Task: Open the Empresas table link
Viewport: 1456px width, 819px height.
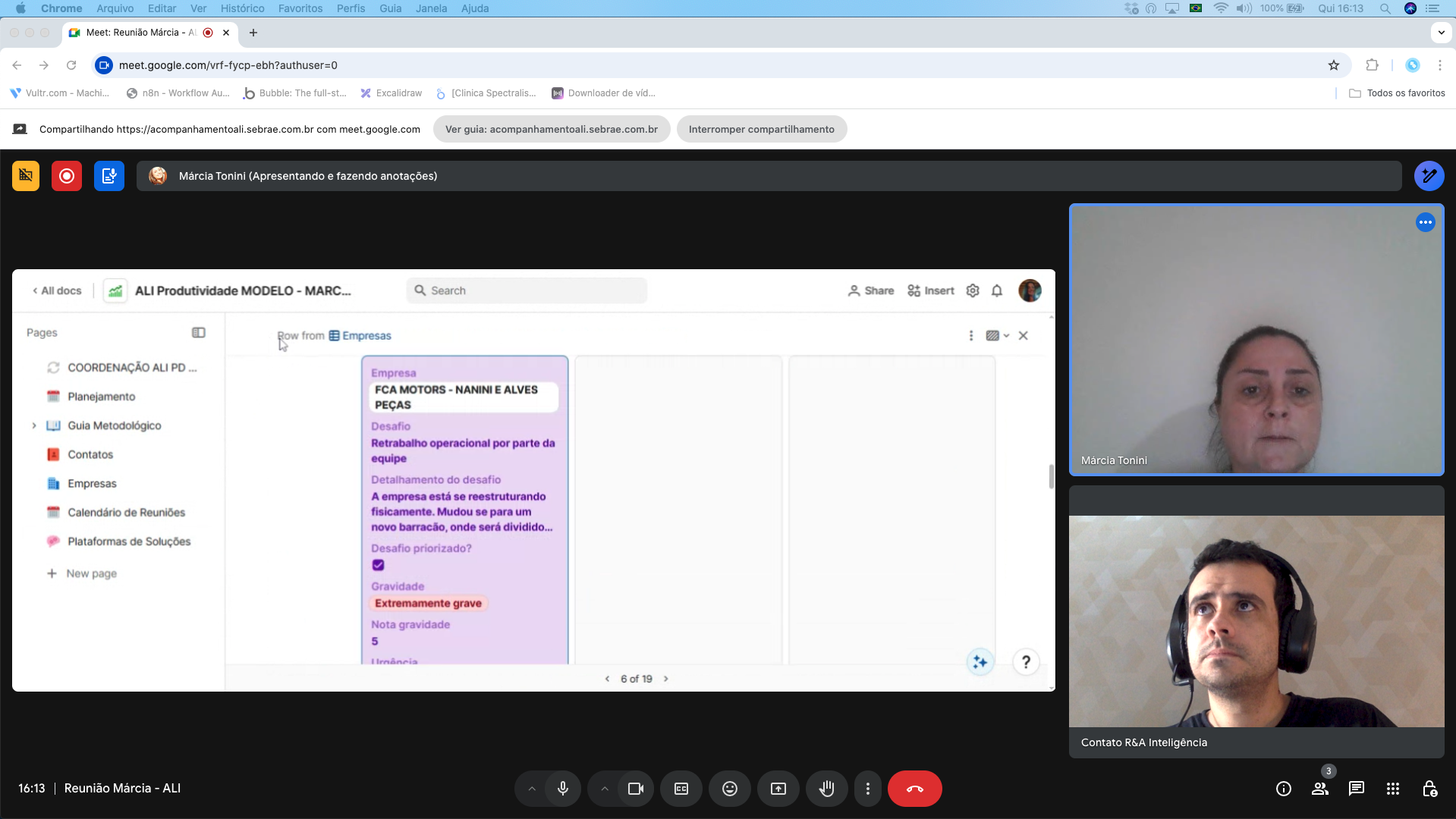Action: (x=360, y=336)
